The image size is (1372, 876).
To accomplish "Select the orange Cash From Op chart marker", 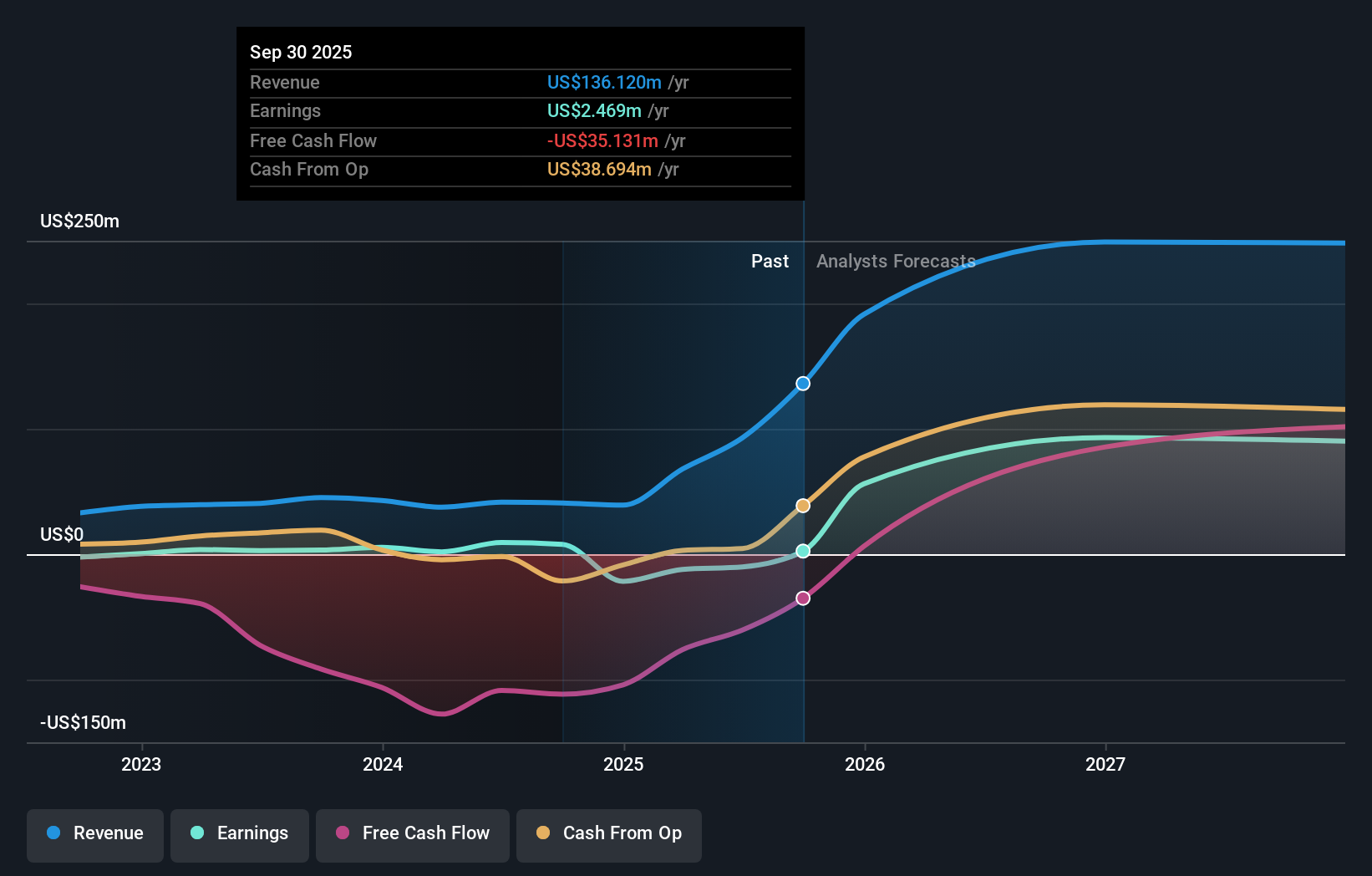I will pyautogui.click(x=802, y=505).
